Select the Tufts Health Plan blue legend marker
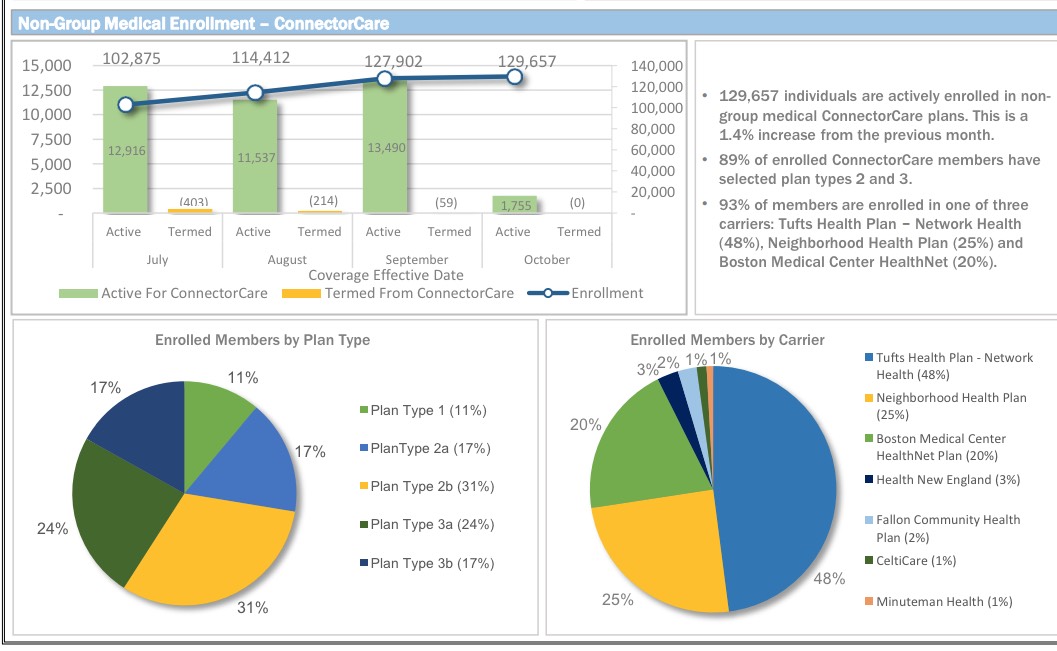This screenshot has width=1057, height=651. point(869,358)
